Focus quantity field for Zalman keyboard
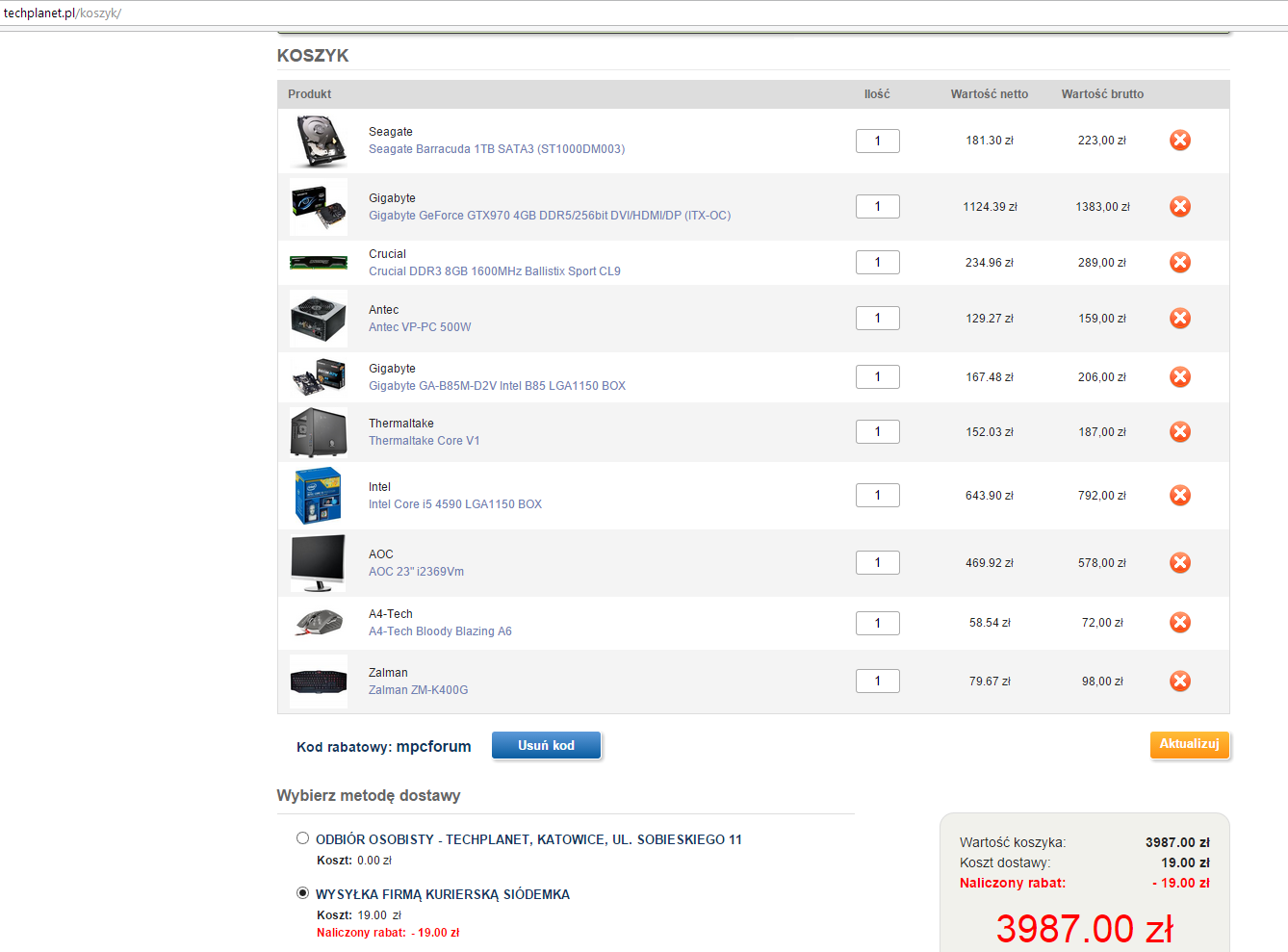 pos(878,682)
